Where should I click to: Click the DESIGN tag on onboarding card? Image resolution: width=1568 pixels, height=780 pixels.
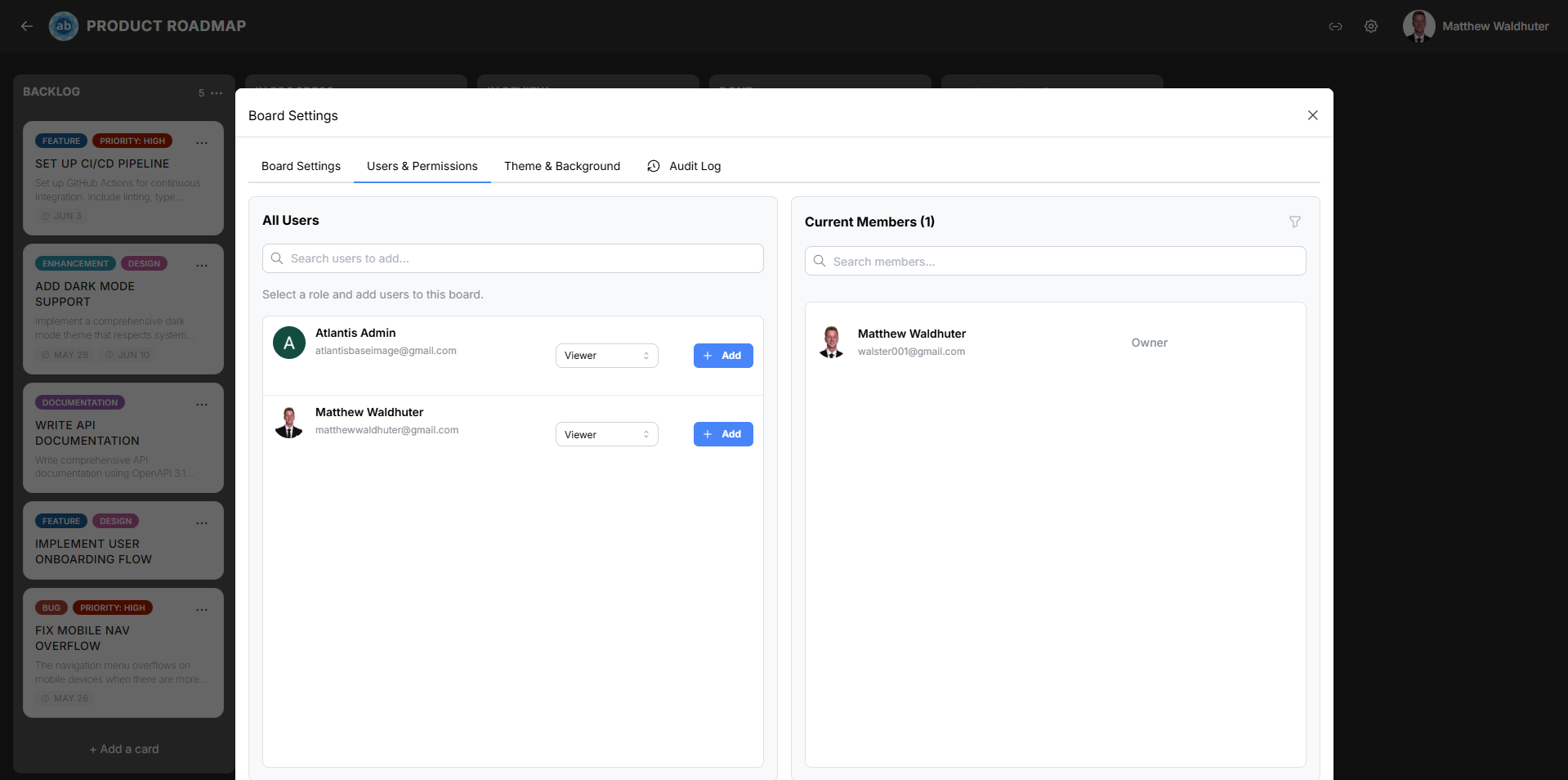(x=115, y=521)
